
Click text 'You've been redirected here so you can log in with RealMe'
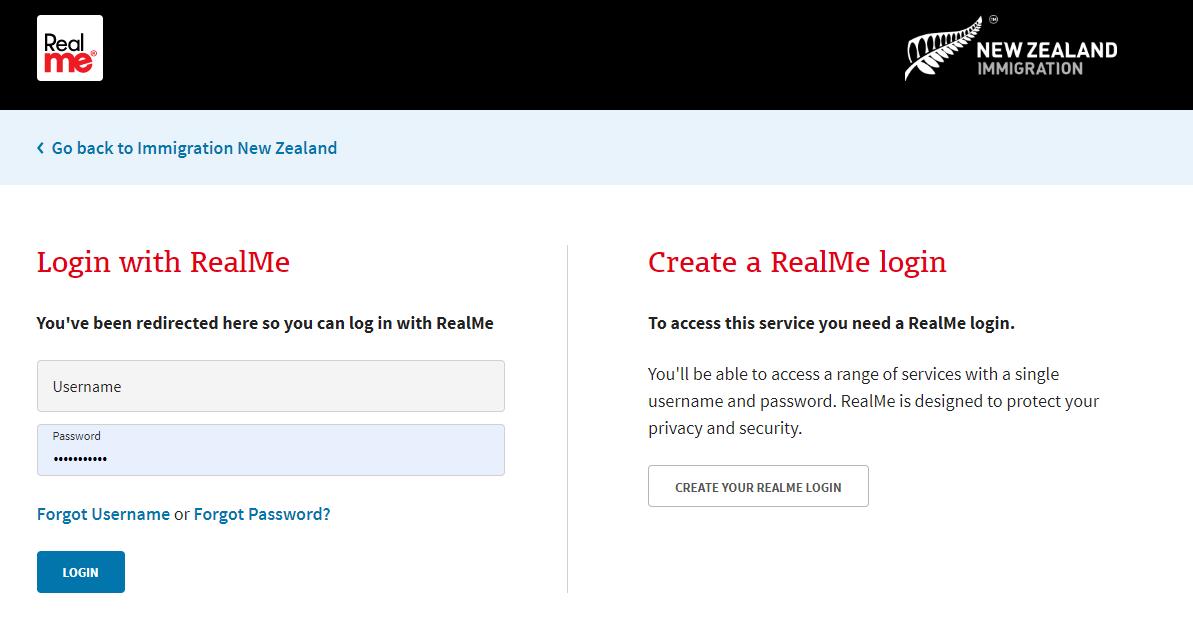tap(265, 323)
